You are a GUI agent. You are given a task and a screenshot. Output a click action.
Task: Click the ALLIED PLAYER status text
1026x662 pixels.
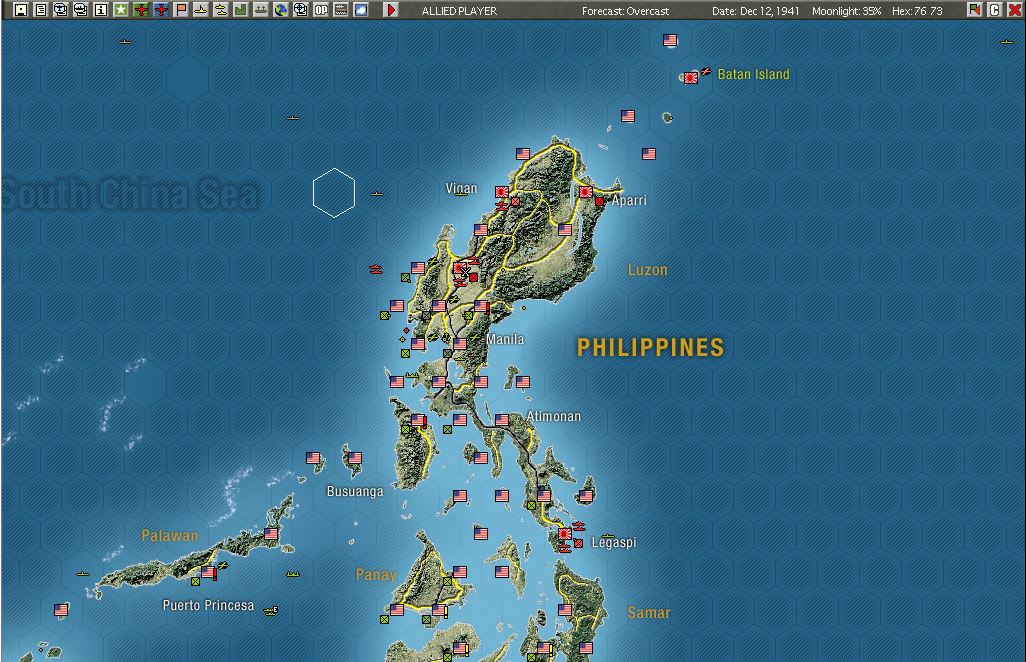459,11
